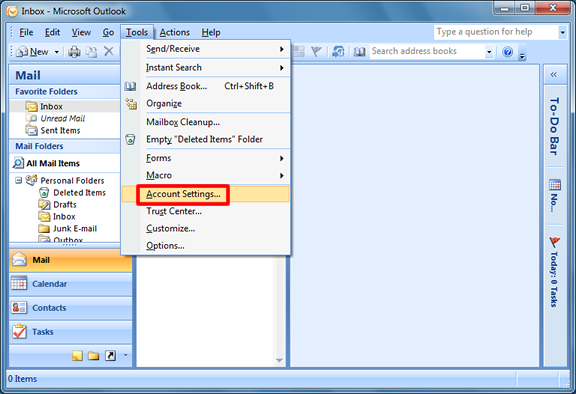The width and height of the screenshot is (576, 394).
Task: Click the Follow Up flag toolbar icon
Action: point(316,51)
